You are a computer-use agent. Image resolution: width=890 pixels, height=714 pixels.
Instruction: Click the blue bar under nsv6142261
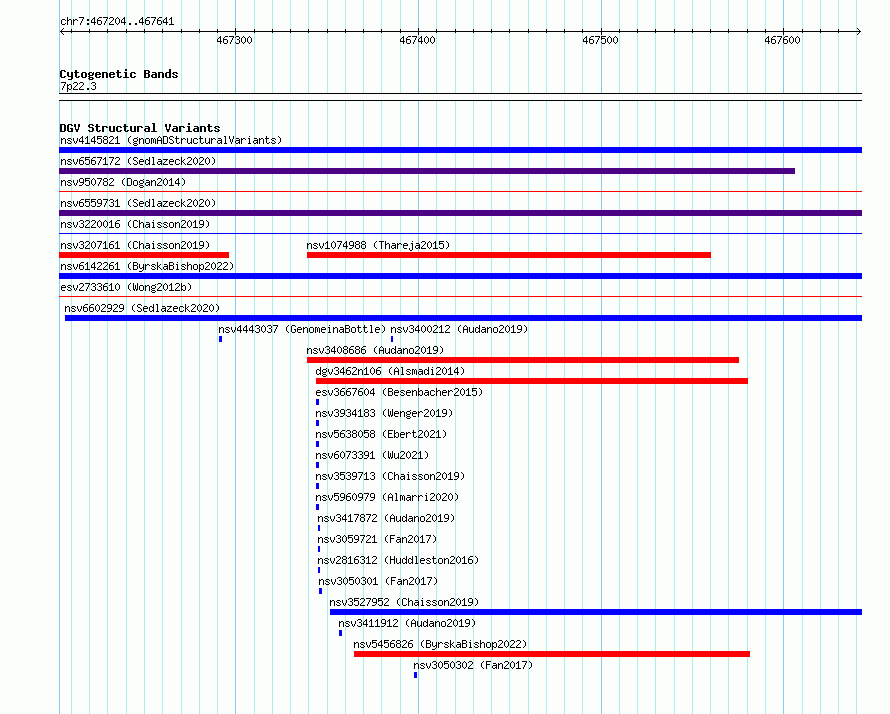(460, 276)
